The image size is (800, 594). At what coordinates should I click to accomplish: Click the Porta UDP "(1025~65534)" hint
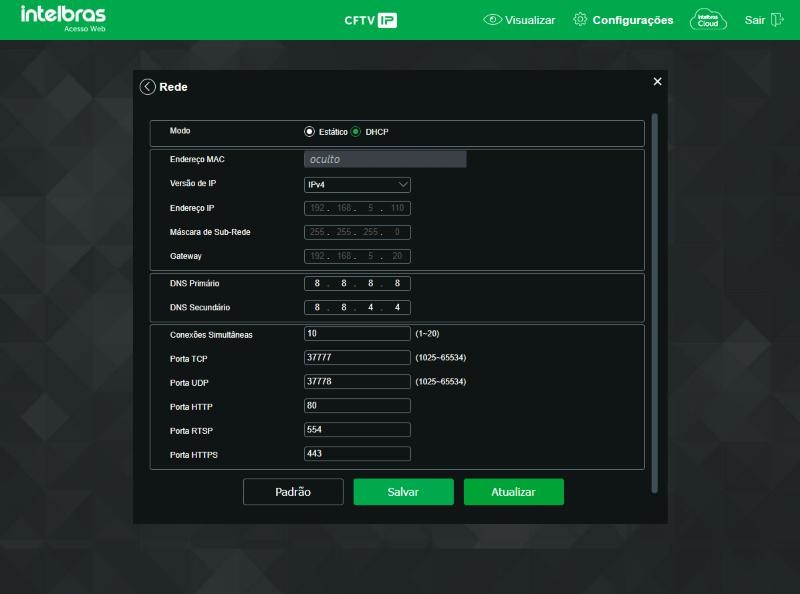(441, 381)
